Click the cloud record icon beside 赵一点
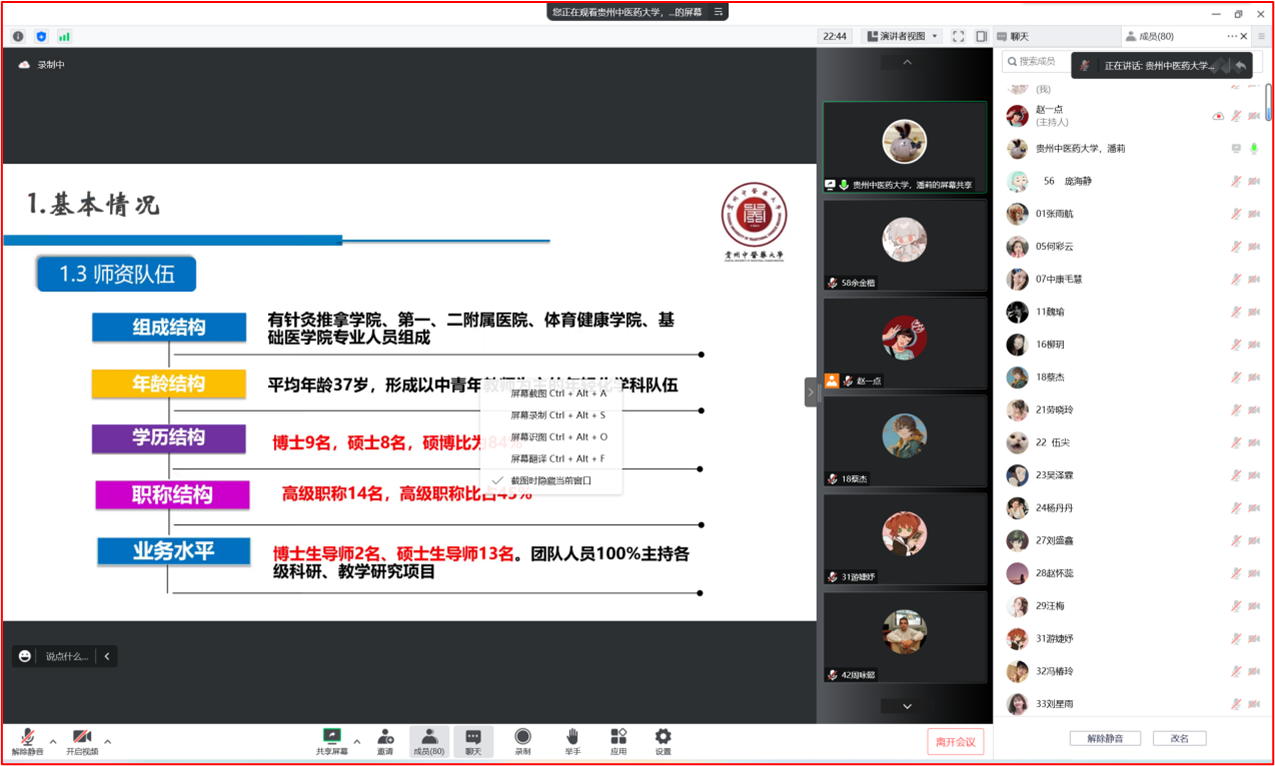 click(1218, 116)
